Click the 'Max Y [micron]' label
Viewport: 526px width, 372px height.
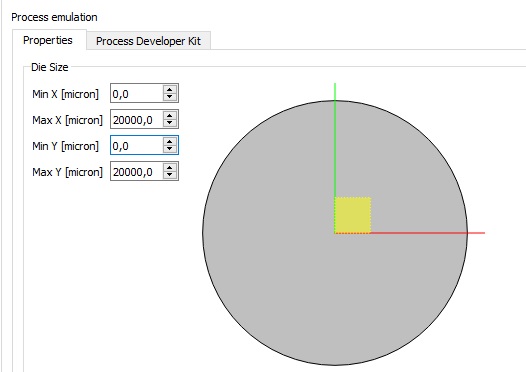tap(67, 172)
